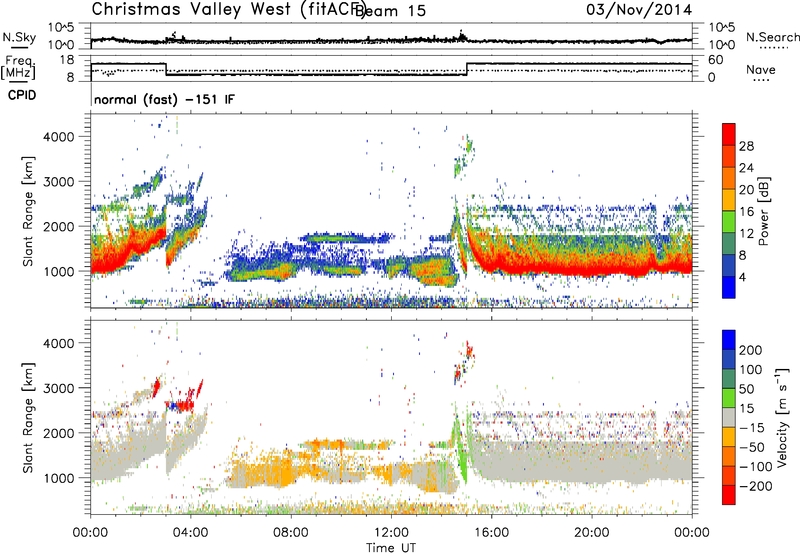The width and height of the screenshot is (800, 554).
Task: Click the date '03/Nov/2014'
Action: tap(639, 10)
